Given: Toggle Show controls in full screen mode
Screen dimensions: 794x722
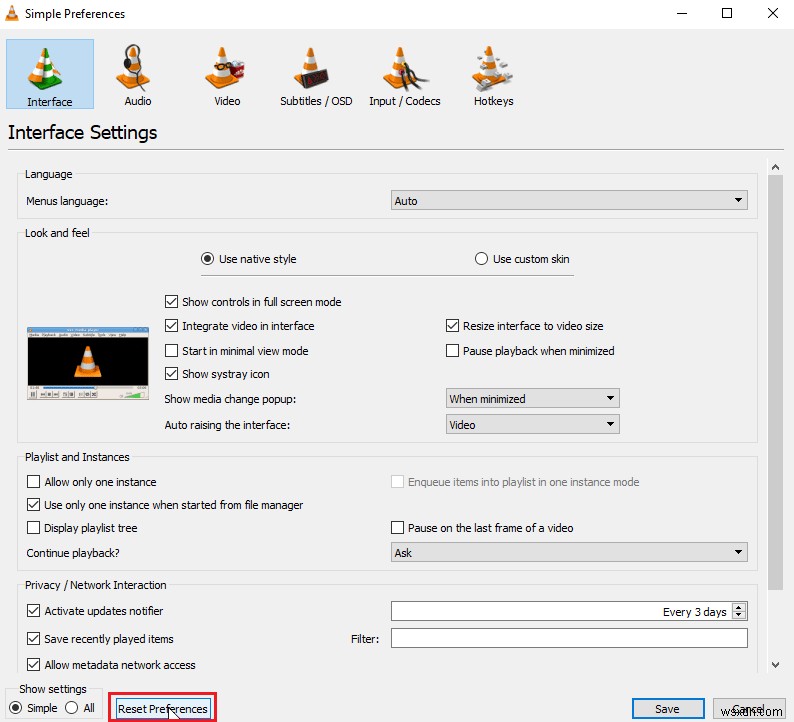Looking at the screenshot, I should coord(253,302).
